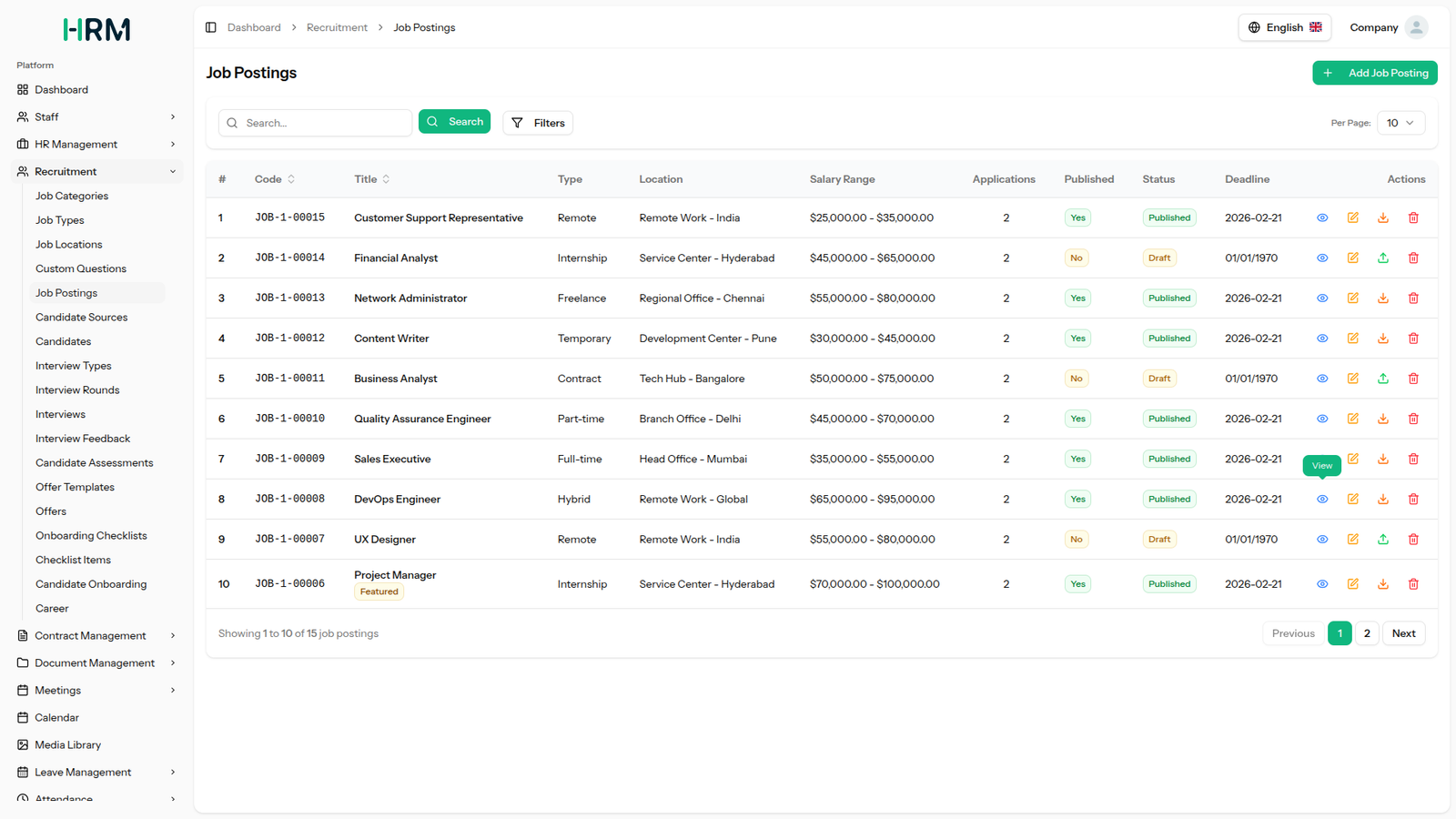1456x819 pixels.
Task: Edit the Customer Support Representative posting
Action: coord(1353,218)
